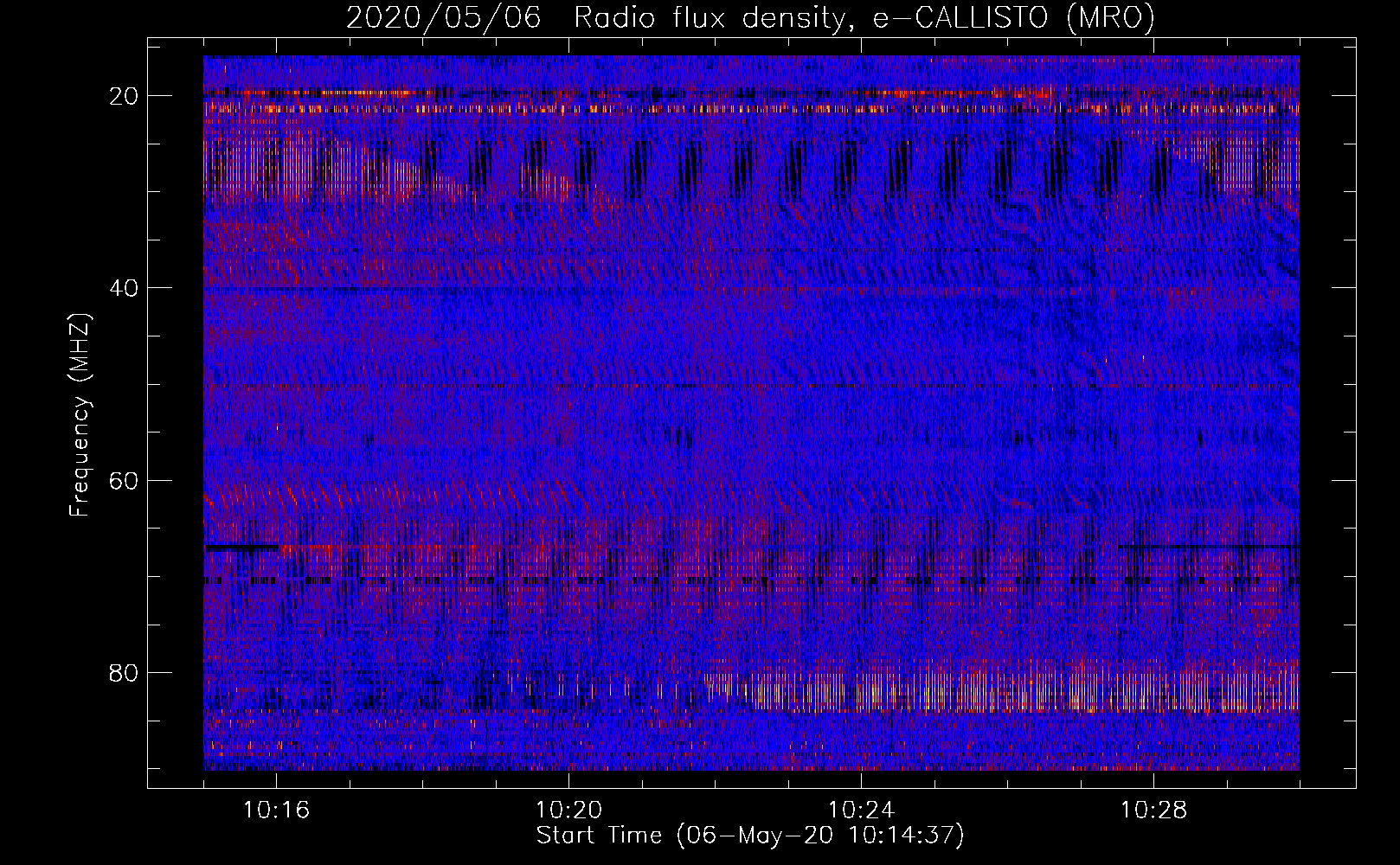The width and height of the screenshot is (1400, 865).
Task: Click the 20 MHz frequency tick label
Action: [x=125, y=96]
